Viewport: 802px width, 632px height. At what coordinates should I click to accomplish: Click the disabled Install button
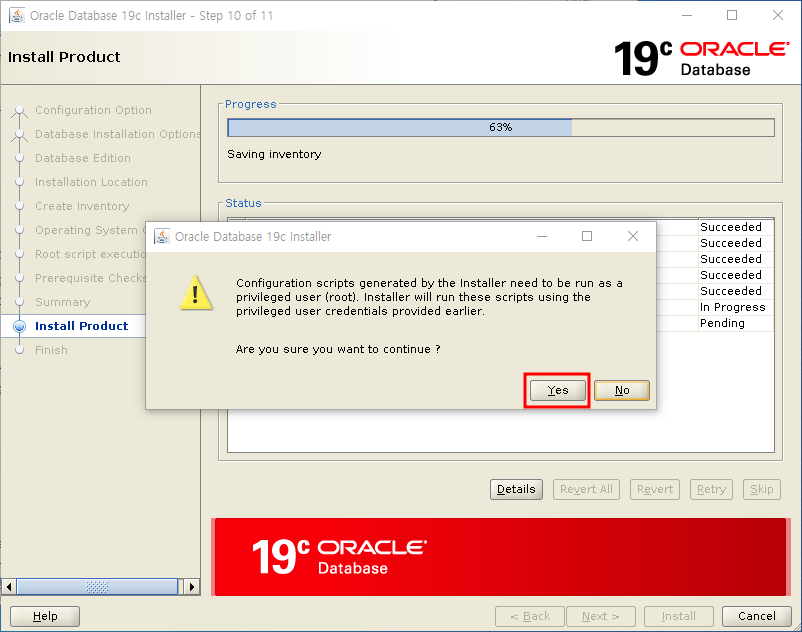(x=679, y=616)
